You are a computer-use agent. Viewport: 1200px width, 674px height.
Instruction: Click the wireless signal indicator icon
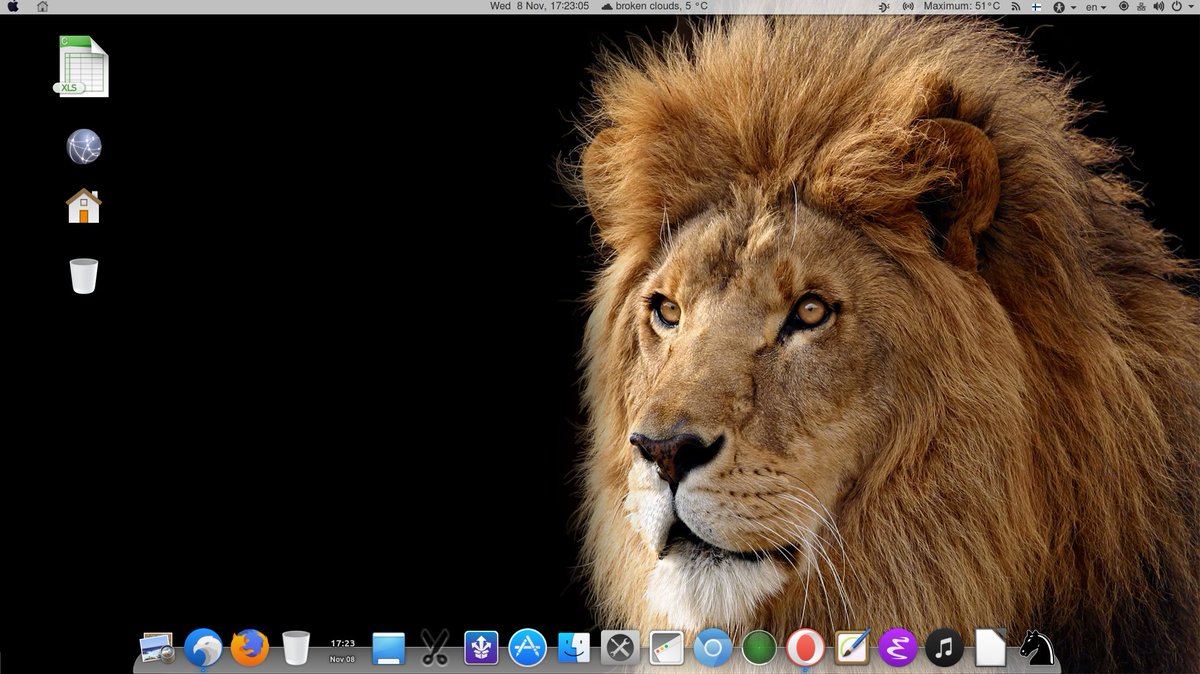(x=908, y=7)
